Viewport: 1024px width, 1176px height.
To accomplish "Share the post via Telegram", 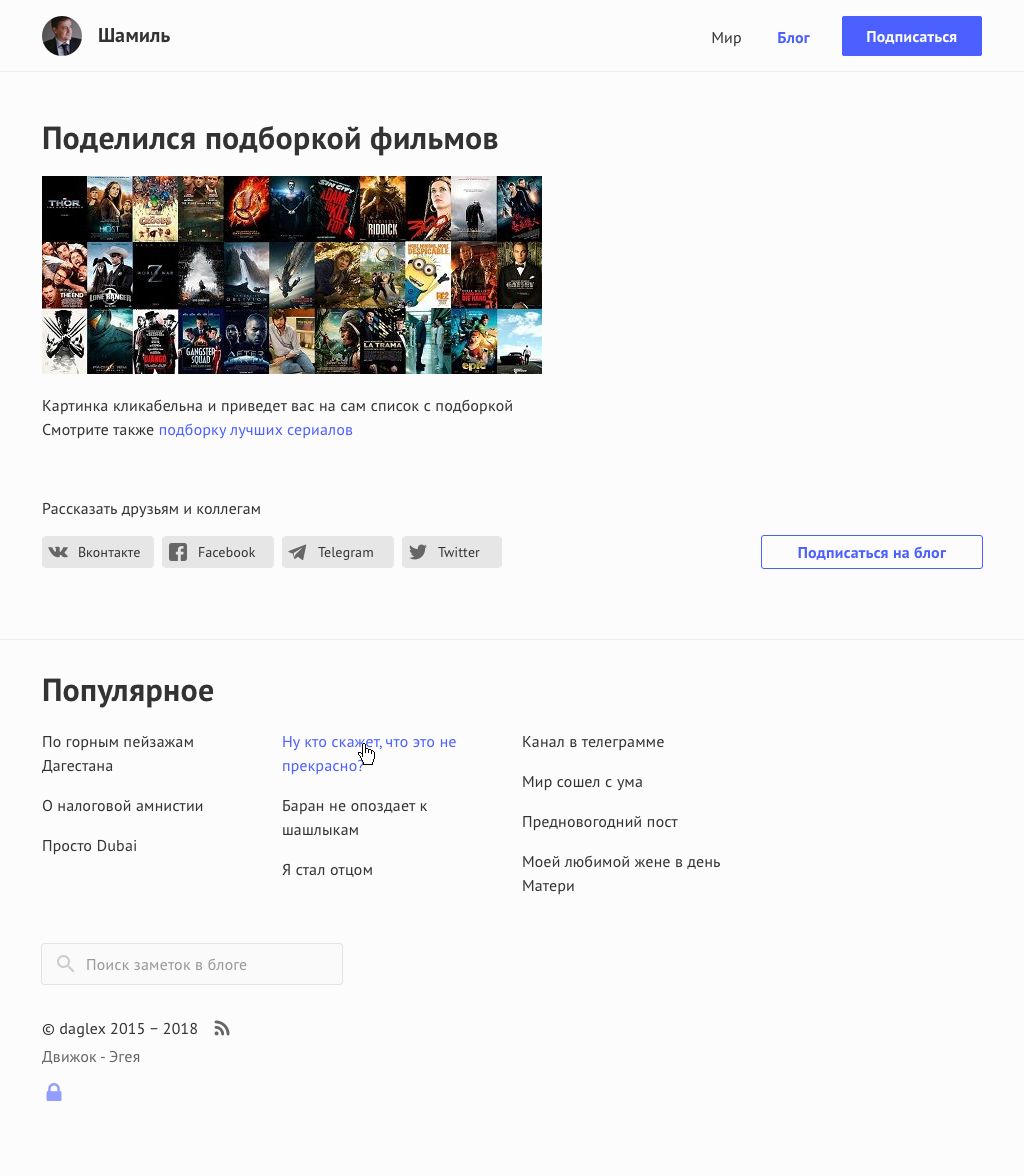I will (338, 552).
